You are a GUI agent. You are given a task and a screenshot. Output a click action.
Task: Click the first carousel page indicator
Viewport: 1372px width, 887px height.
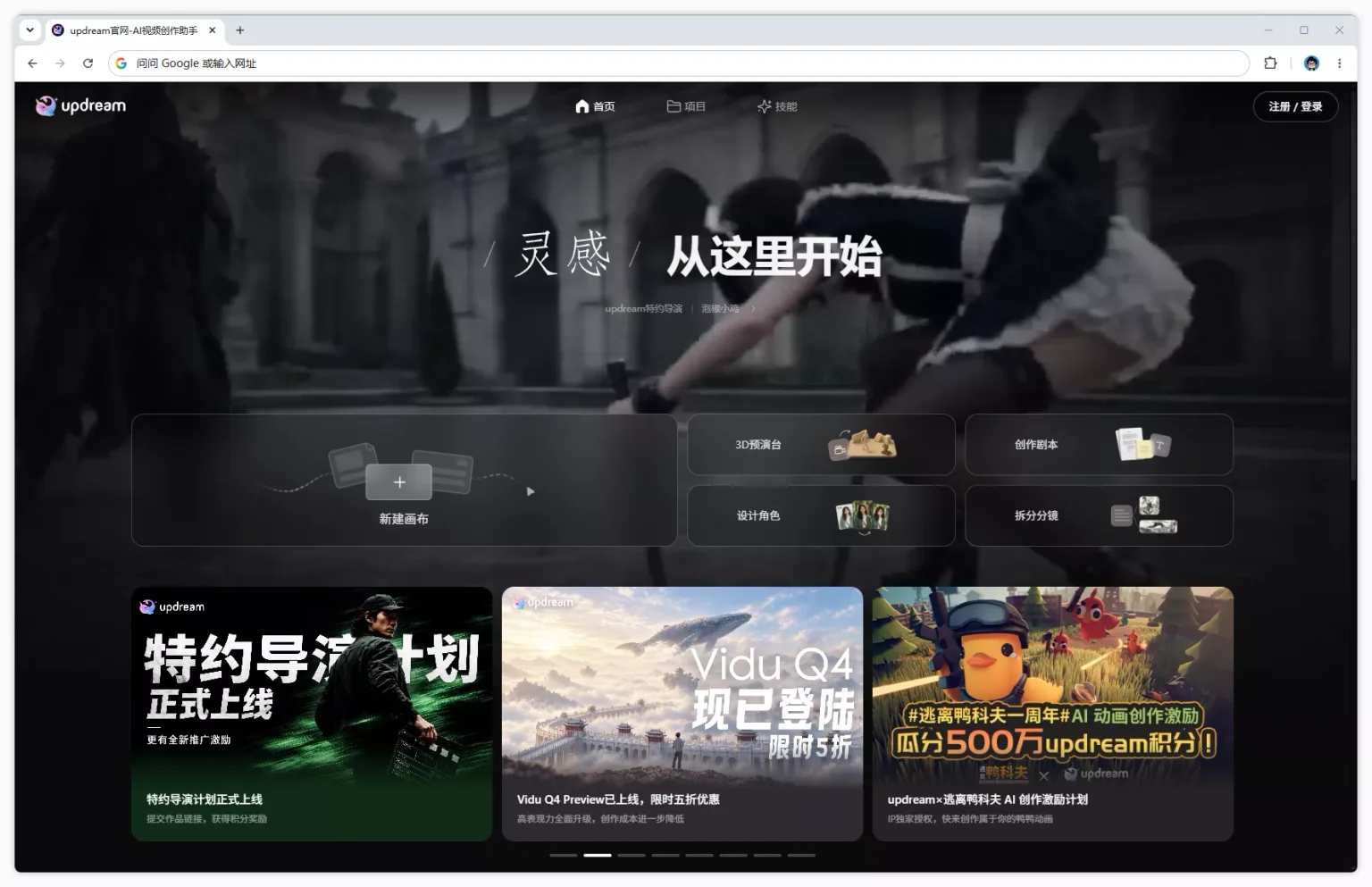pos(564,855)
